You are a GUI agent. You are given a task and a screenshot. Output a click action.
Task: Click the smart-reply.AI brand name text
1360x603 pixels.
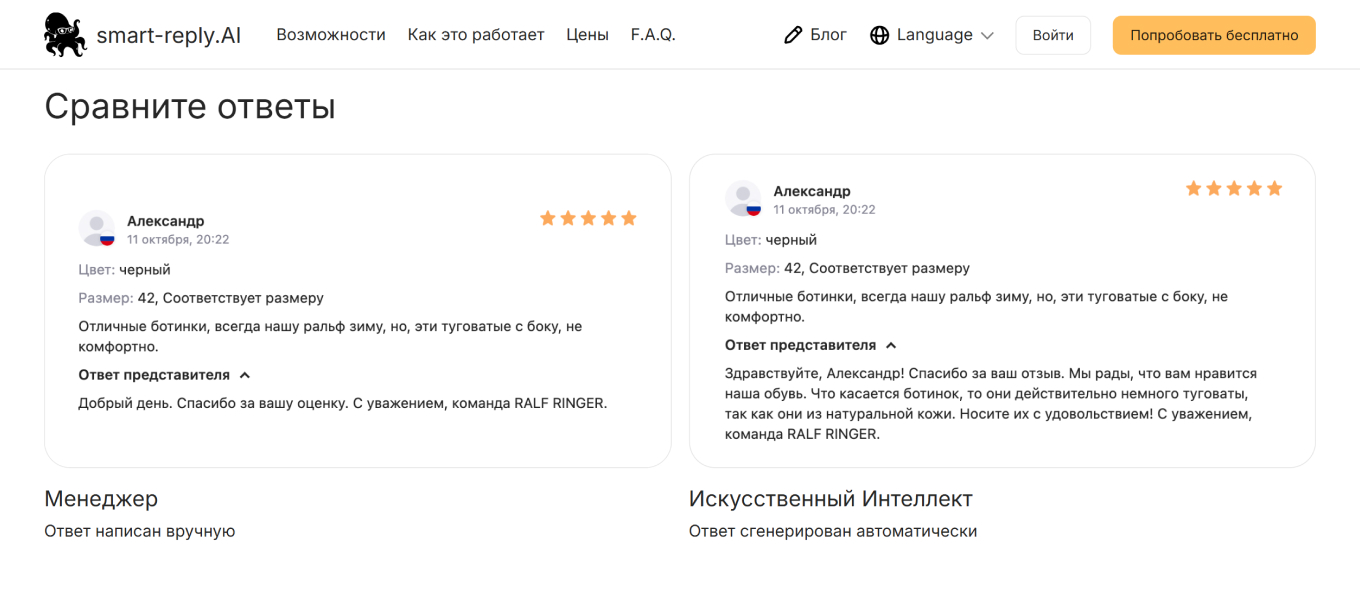[x=169, y=36]
